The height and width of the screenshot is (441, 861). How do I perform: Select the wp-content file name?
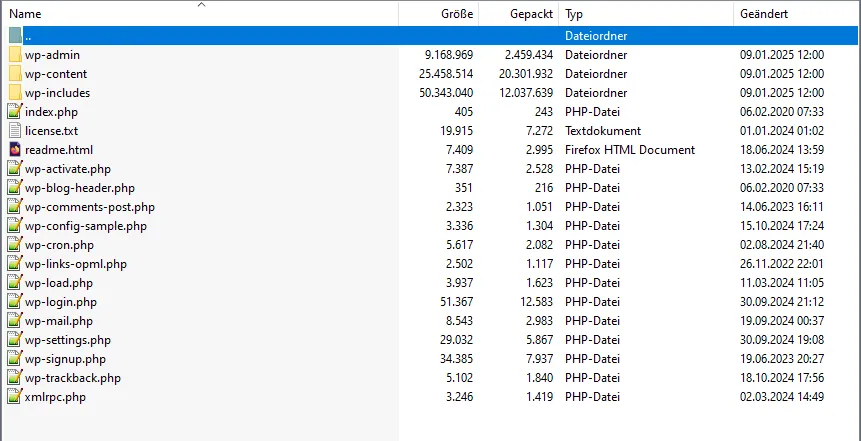click(56, 74)
